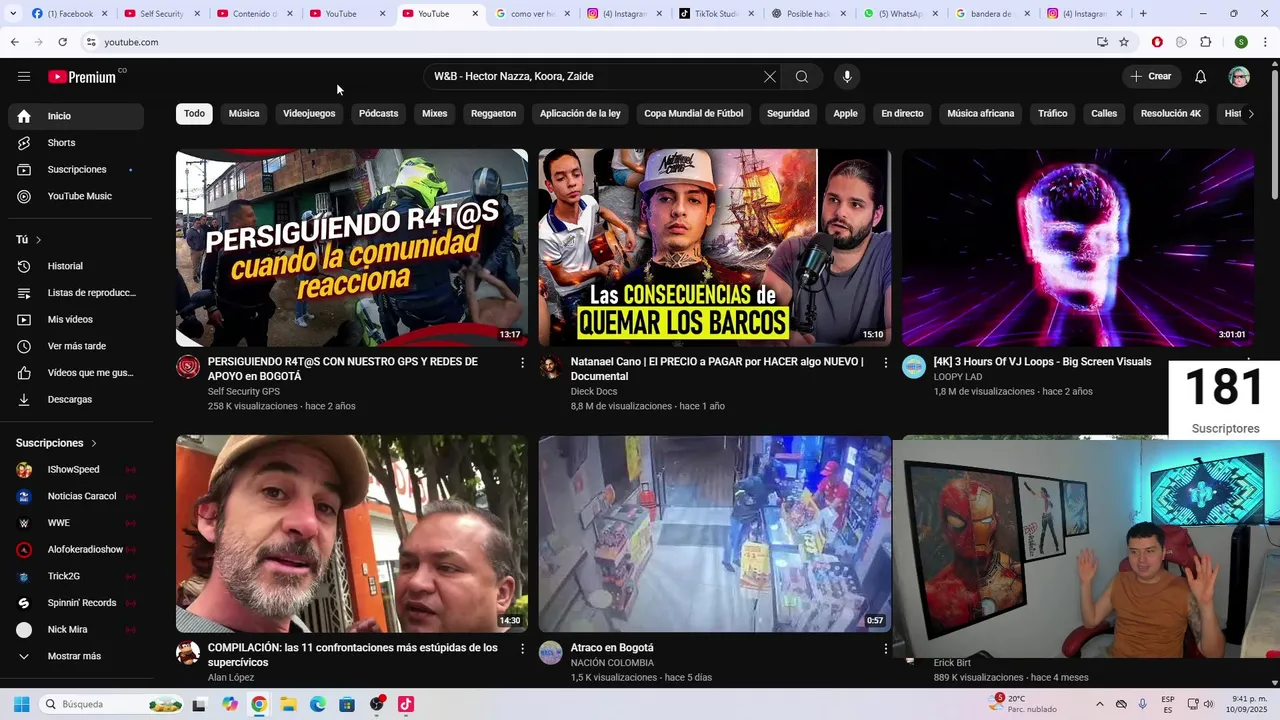This screenshot has height=720, width=1280.
Task: Open the Windows Start menu
Action: click(21, 704)
